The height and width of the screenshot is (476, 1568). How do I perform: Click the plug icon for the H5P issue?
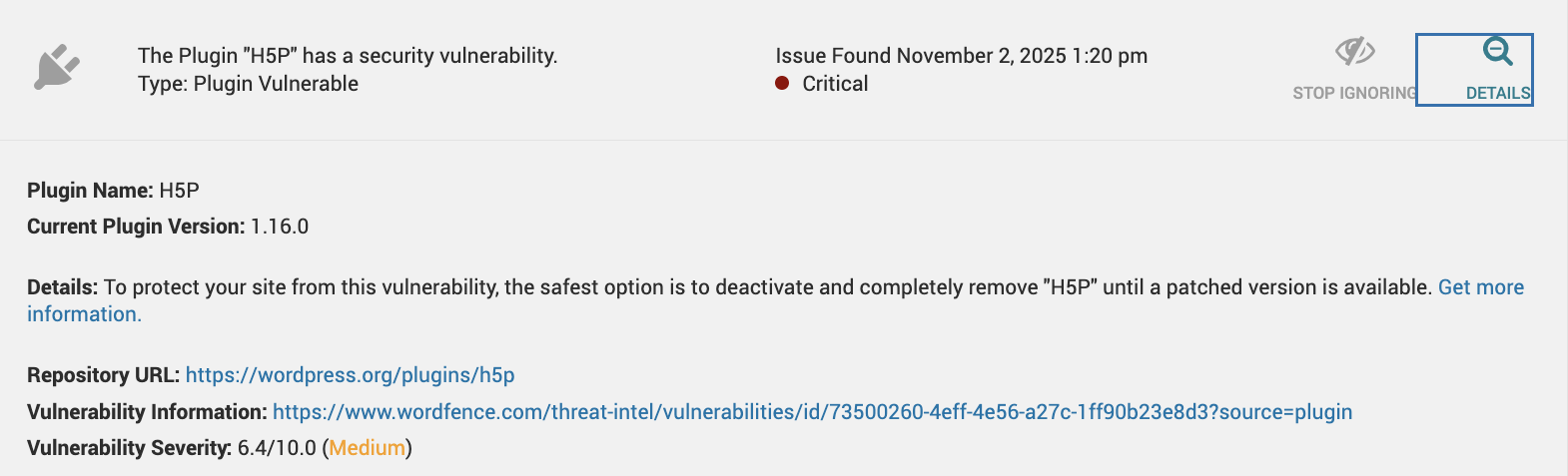coord(57,67)
